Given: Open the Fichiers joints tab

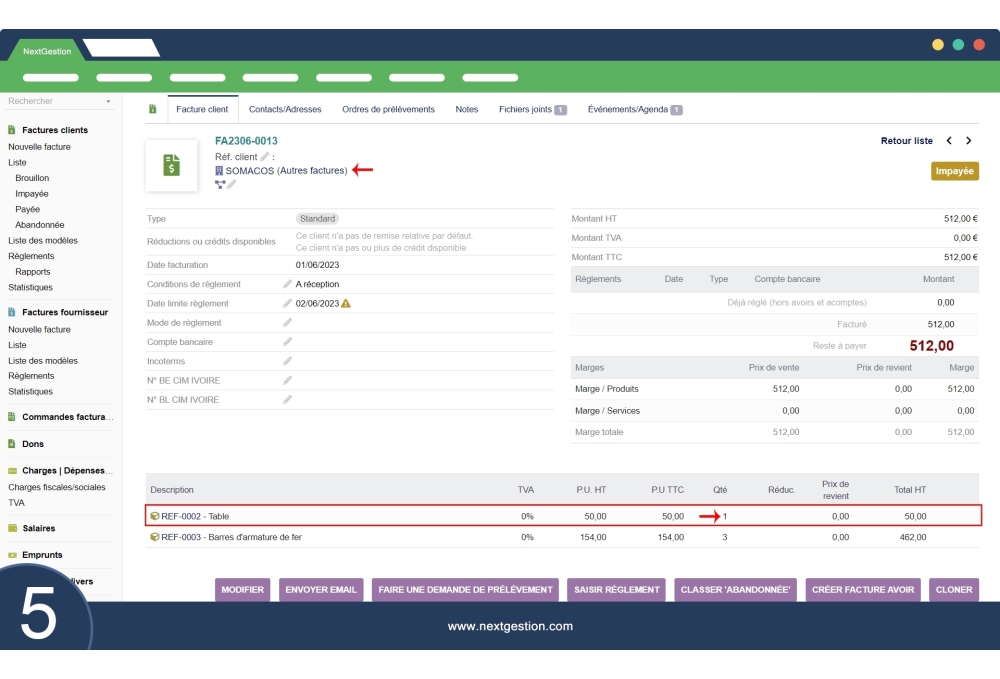Looking at the screenshot, I should [527, 109].
